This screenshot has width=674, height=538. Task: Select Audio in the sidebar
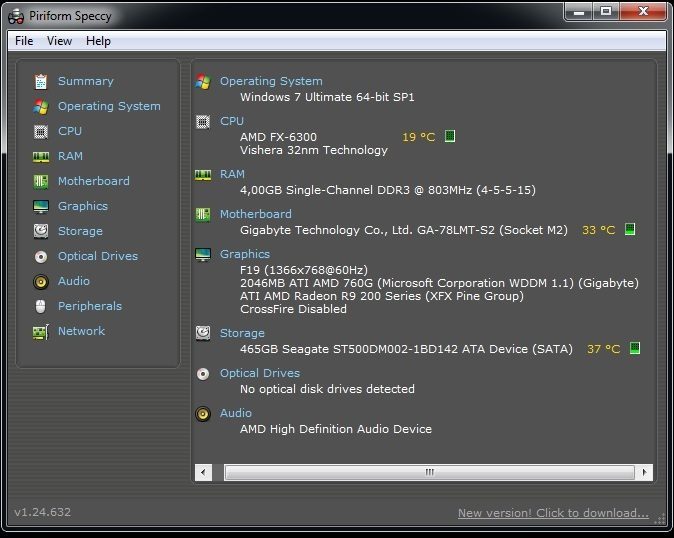[74, 281]
